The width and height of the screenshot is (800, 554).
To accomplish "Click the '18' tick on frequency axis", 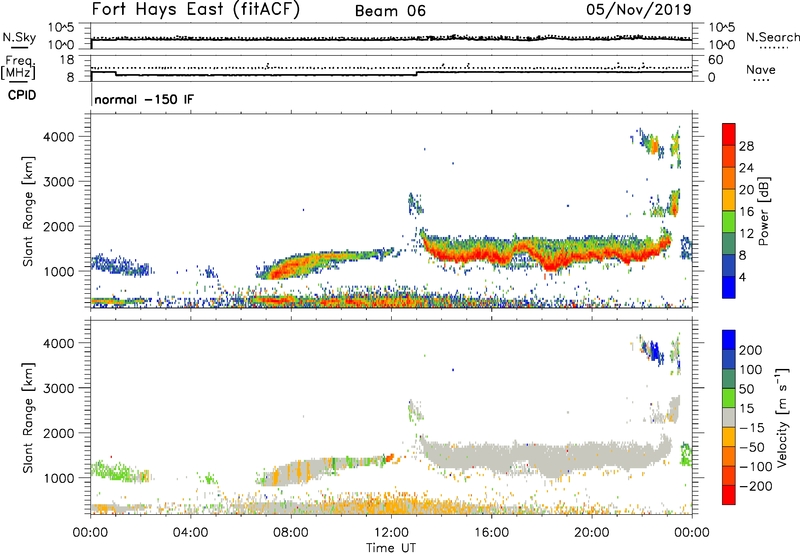I will click(67, 60).
